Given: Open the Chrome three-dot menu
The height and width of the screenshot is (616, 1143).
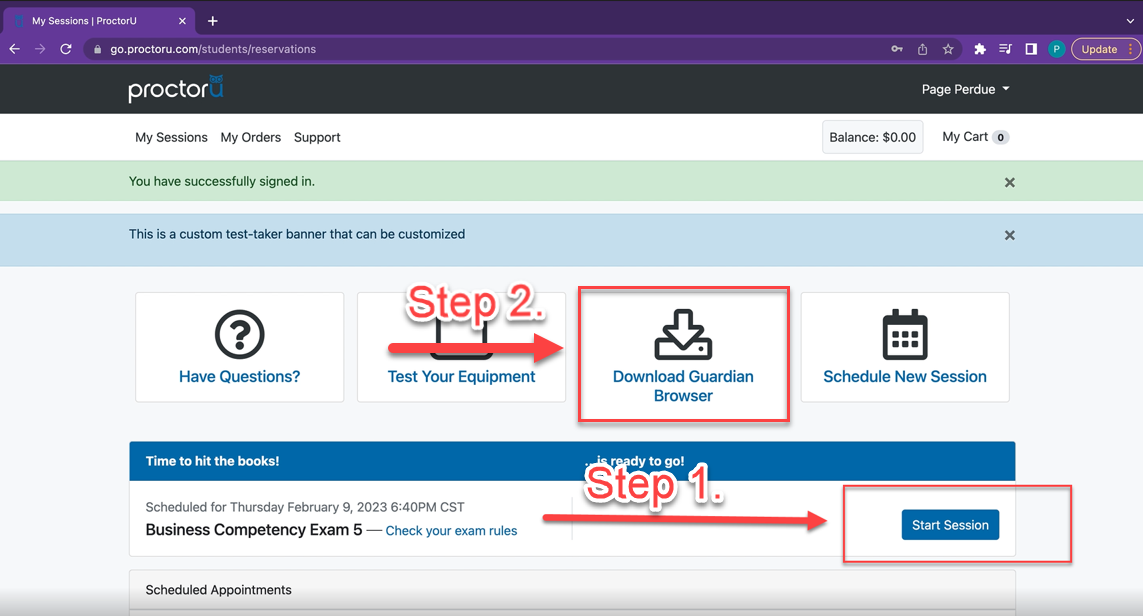Looking at the screenshot, I should 1131,49.
